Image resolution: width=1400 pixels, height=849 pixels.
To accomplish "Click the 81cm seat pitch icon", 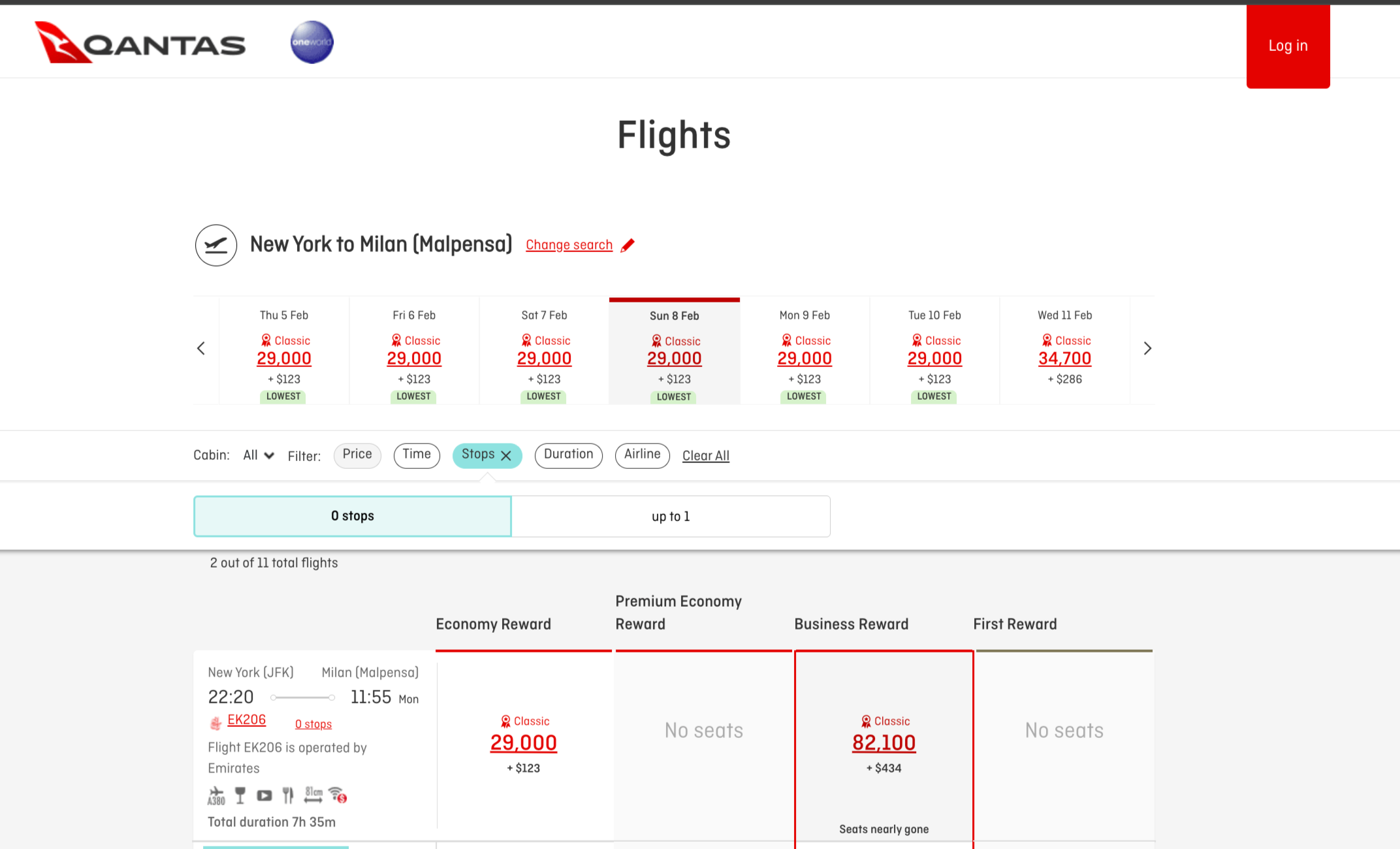I will 313,795.
